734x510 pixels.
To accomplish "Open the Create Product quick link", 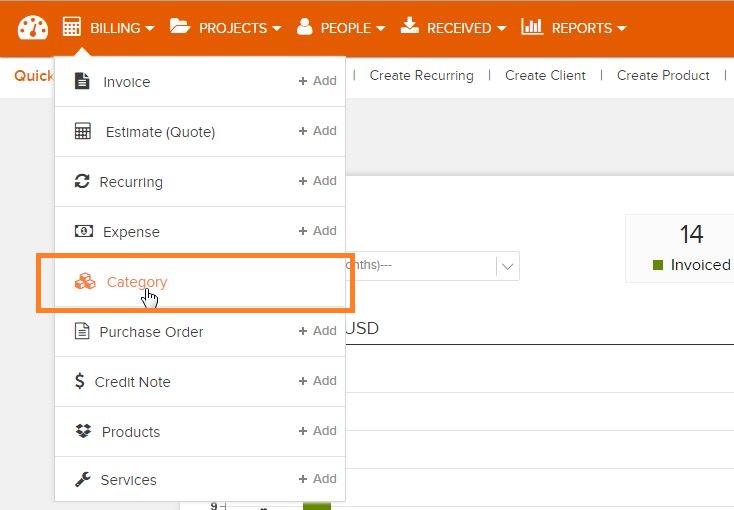I will (x=663, y=75).
